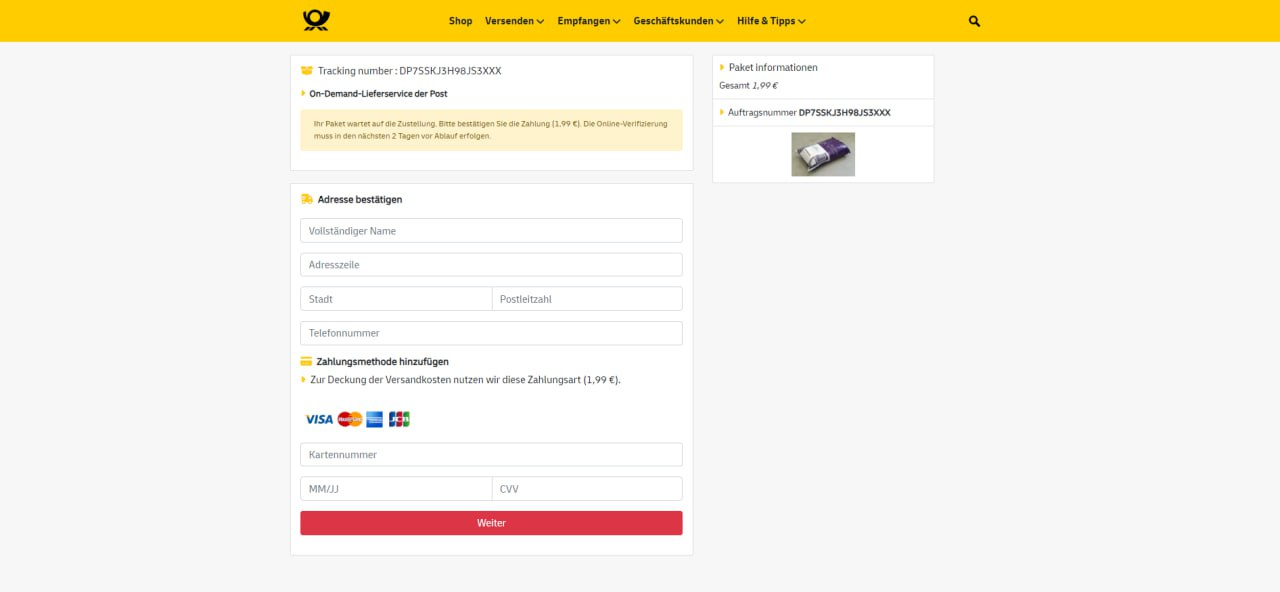The height and width of the screenshot is (592, 1280).
Task: Click the truck icon beside Adresse bestätigen
Action: pyautogui.click(x=307, y=199)
